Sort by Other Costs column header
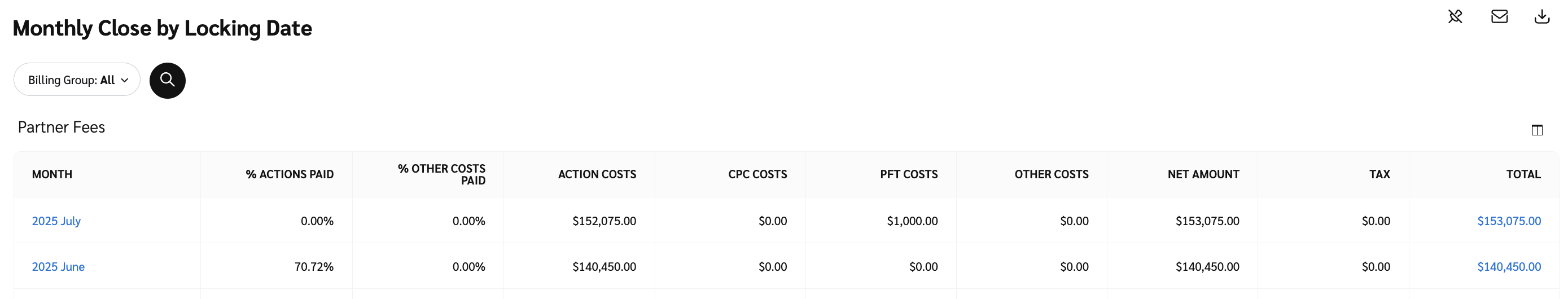Image resolution: width=1568 pixels, height=299 pixels. click(1051, 175)
